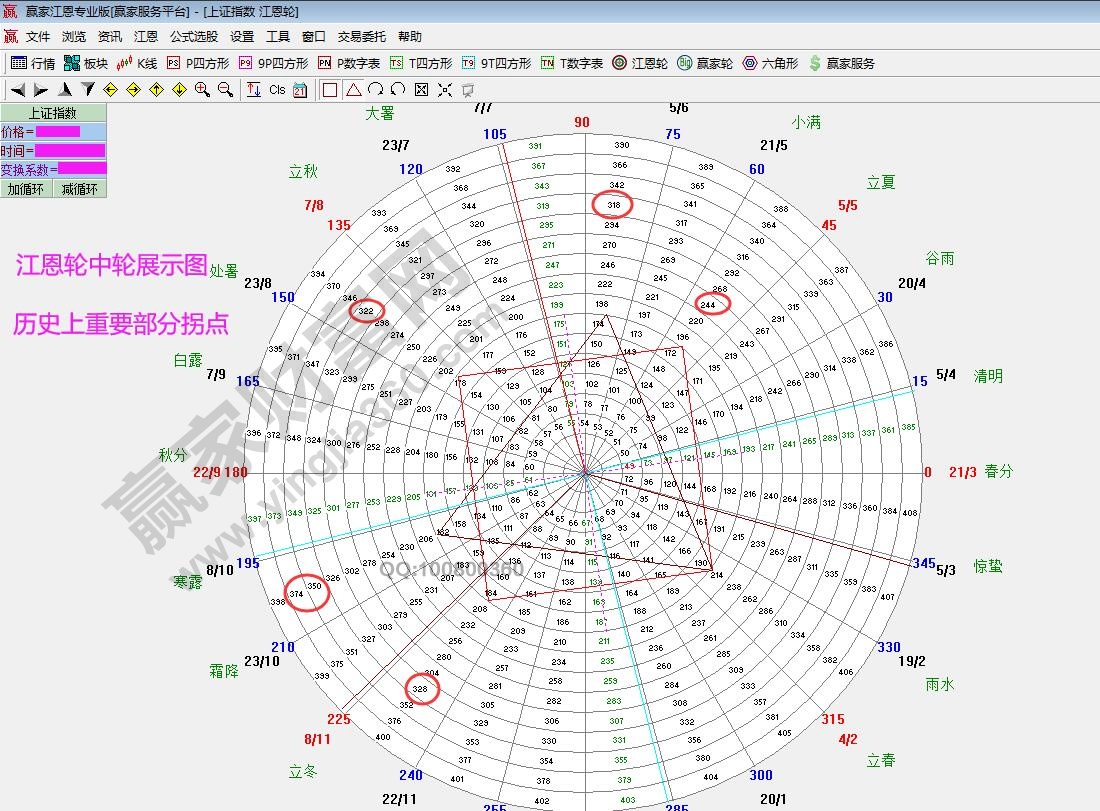Click the 加循环 button
The image size is (1100, 811).
(x=26, y=189)
